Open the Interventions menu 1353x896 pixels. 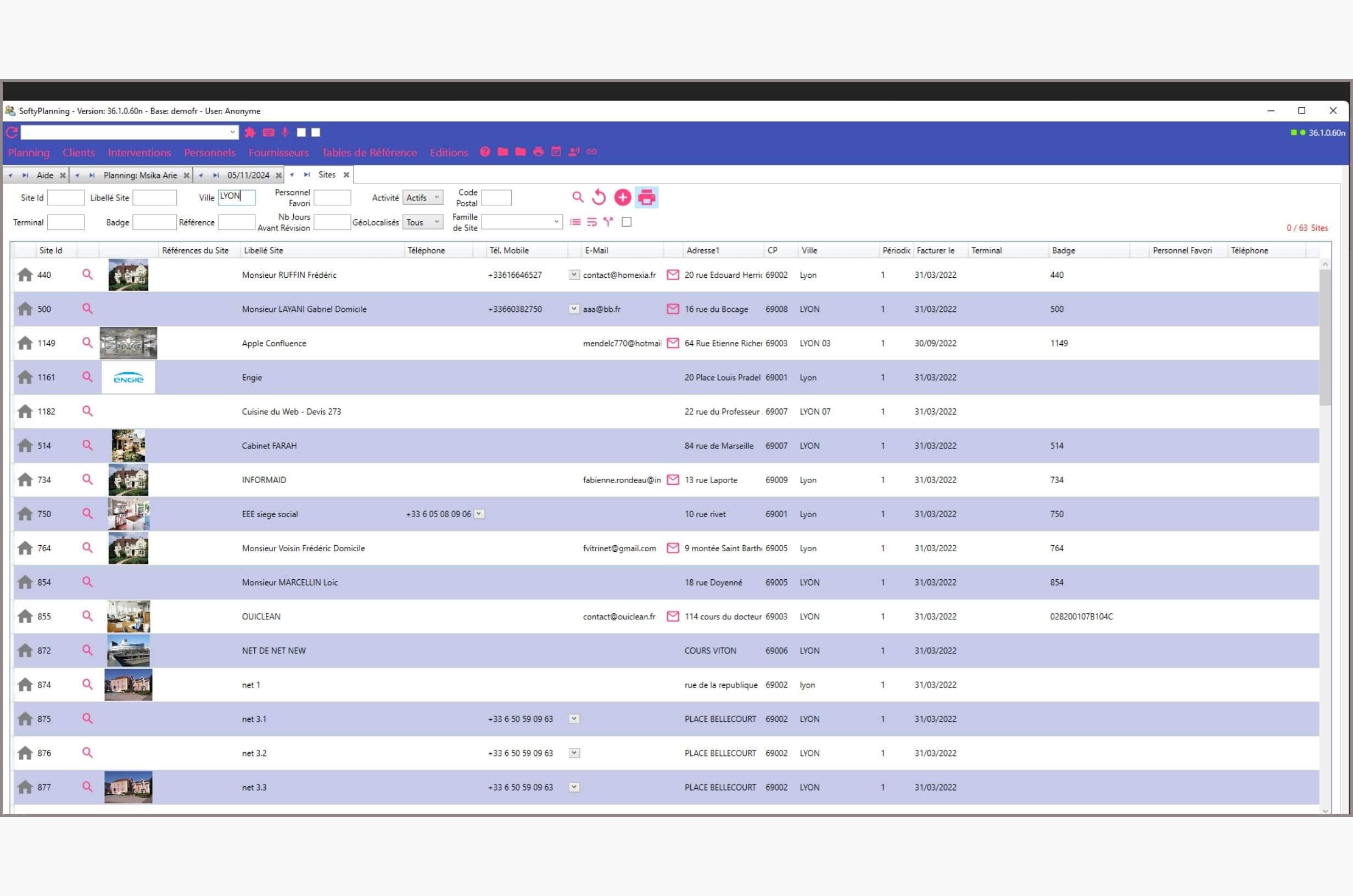(x=139, y=153)
